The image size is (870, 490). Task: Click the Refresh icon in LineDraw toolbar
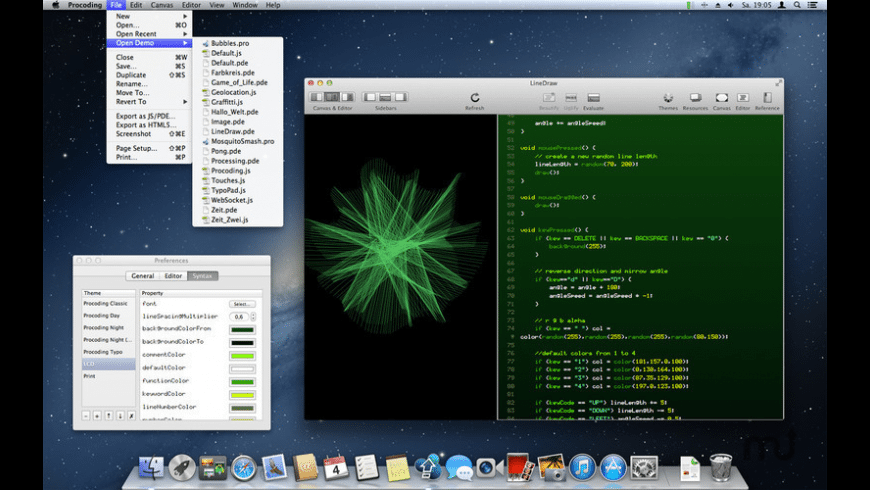click(474, 98)
